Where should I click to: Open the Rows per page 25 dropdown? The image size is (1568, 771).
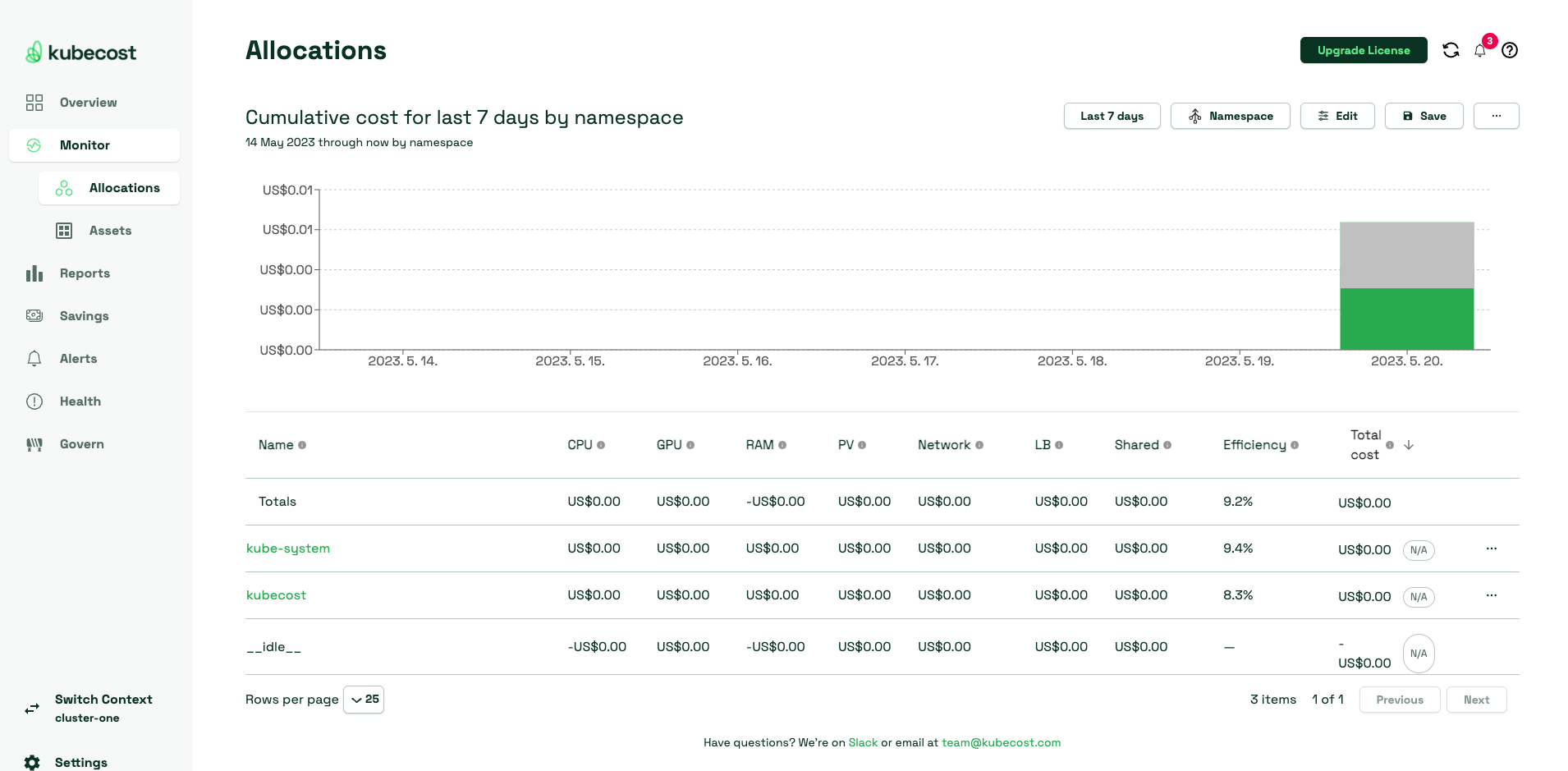[364, 700]
